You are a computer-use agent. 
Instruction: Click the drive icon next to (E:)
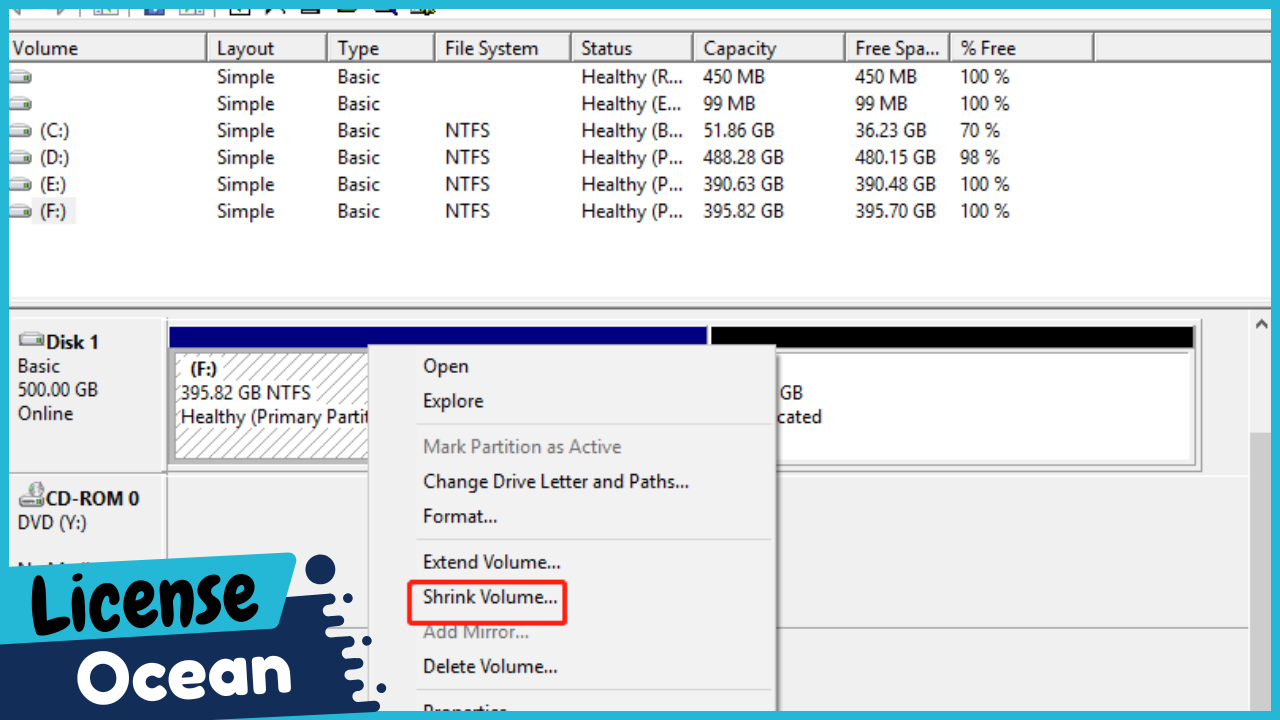[x=18, y=184]
